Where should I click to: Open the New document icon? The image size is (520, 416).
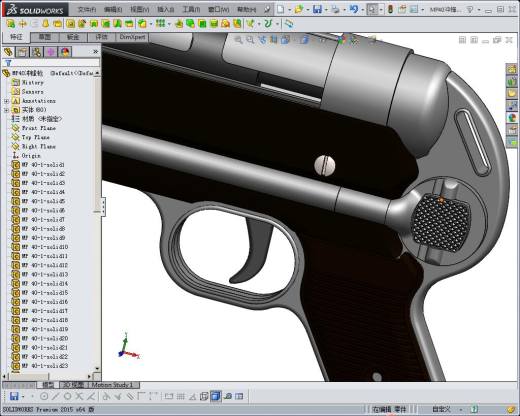[281, 9]
